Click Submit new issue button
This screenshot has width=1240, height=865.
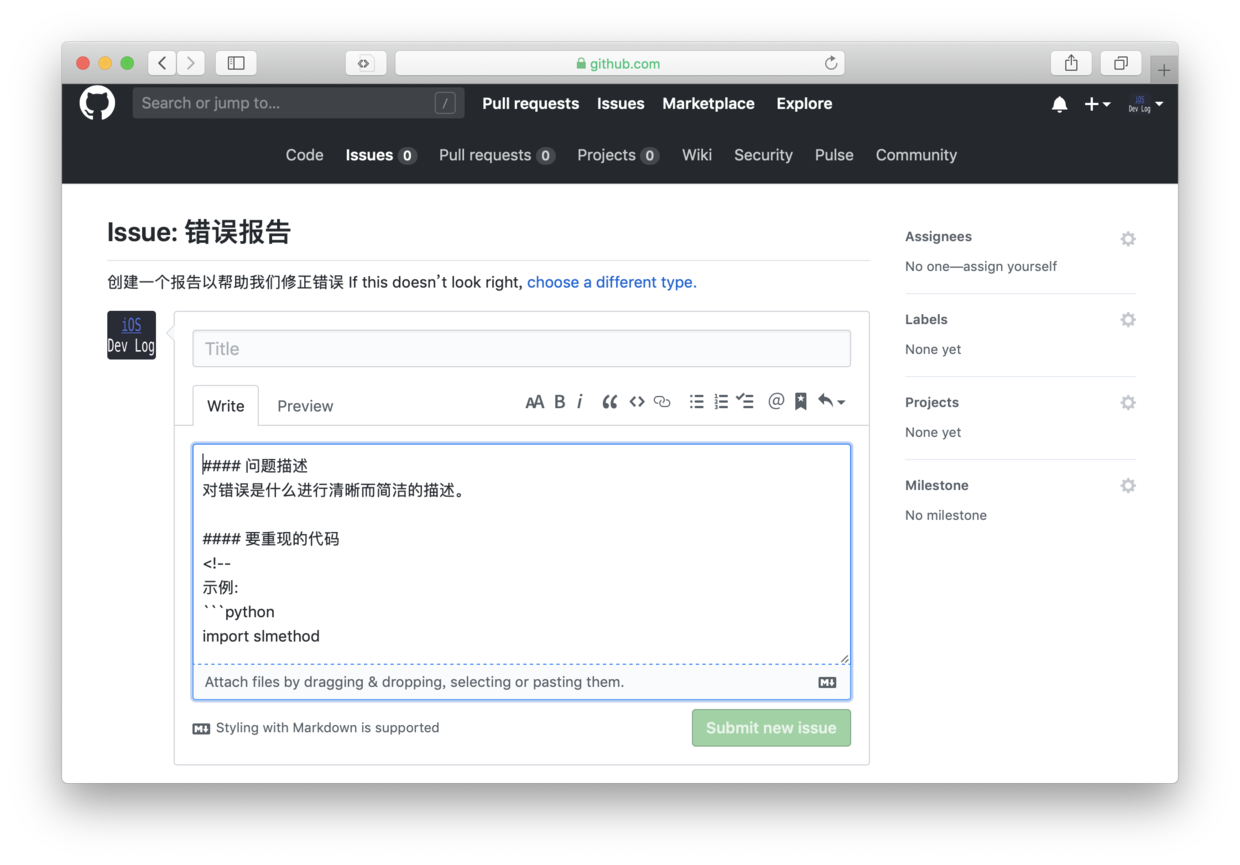tap(771, 728)
